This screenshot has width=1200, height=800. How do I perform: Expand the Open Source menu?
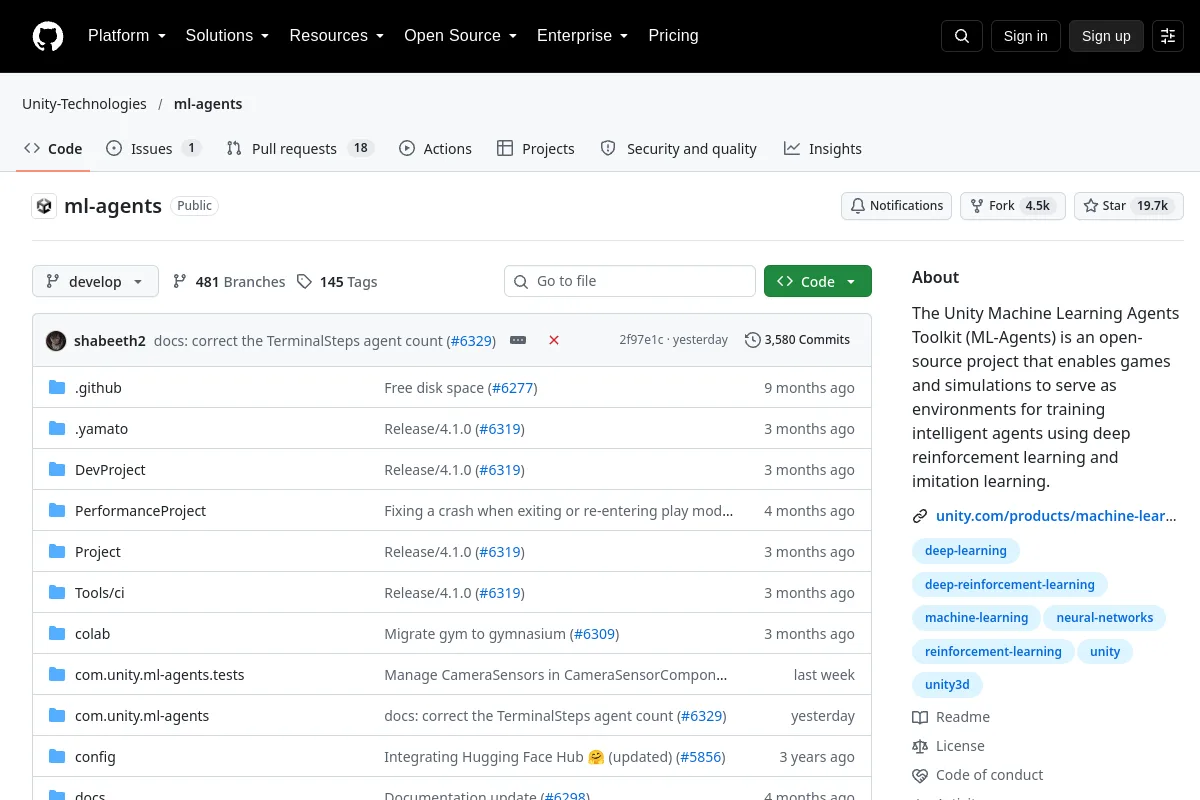coord(460,36)
